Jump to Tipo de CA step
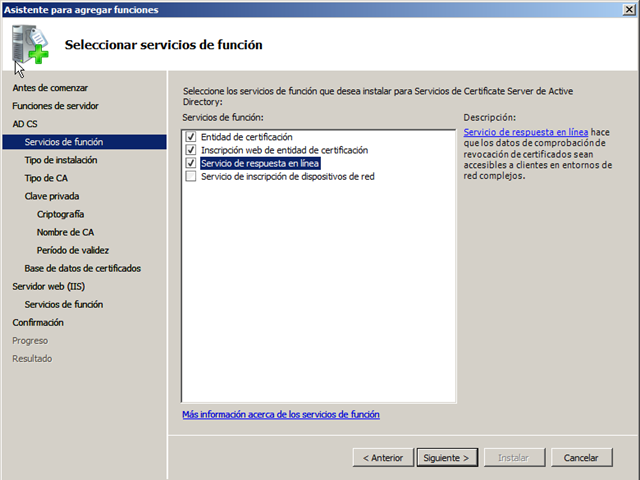Image resolution: width=640 pixels, height=480 pixels. tap(46, 178)
